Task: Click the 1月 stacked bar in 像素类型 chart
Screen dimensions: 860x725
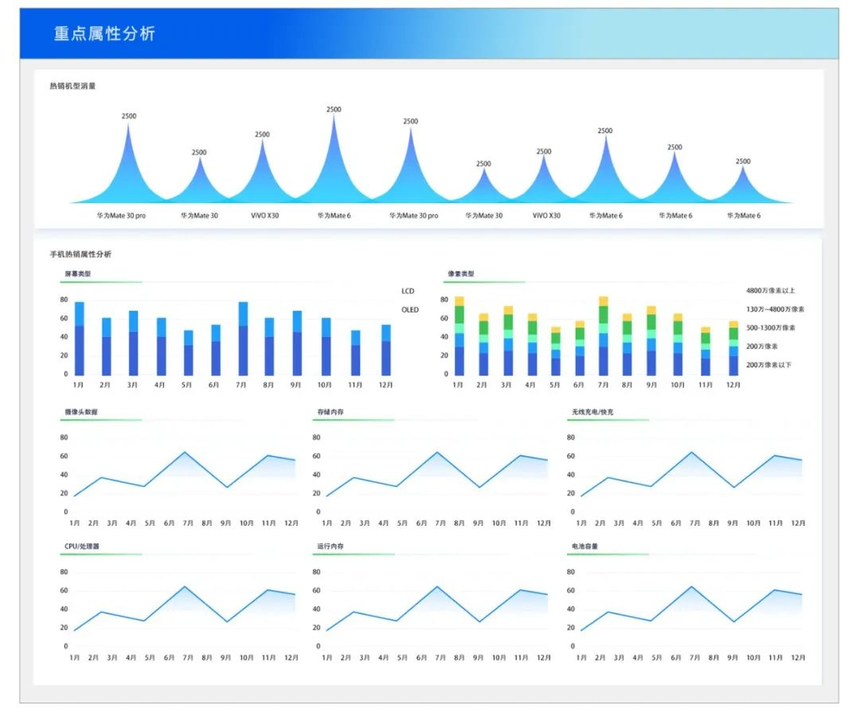Action: point(459,336)
